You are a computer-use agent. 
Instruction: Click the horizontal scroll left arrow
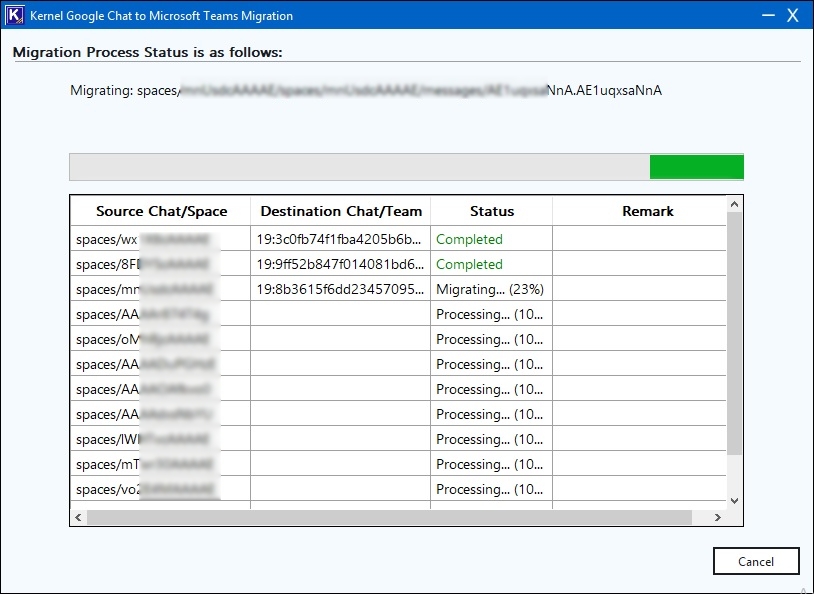click(x=78, y=517)
